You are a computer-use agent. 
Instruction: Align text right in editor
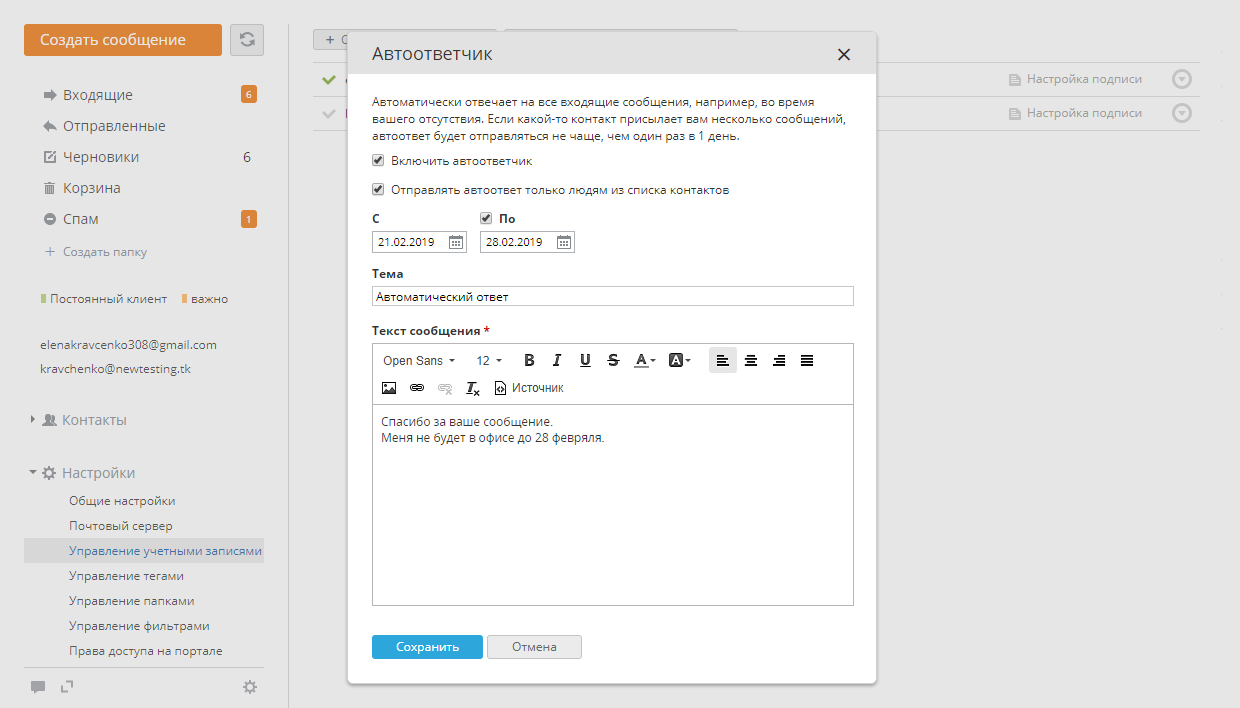pyautogui.click(x=779, y=360)
